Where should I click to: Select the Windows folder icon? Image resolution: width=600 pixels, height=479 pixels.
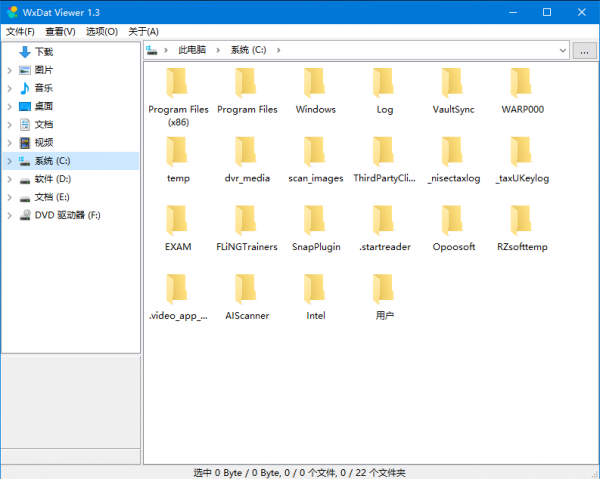(x=315, y=83)
